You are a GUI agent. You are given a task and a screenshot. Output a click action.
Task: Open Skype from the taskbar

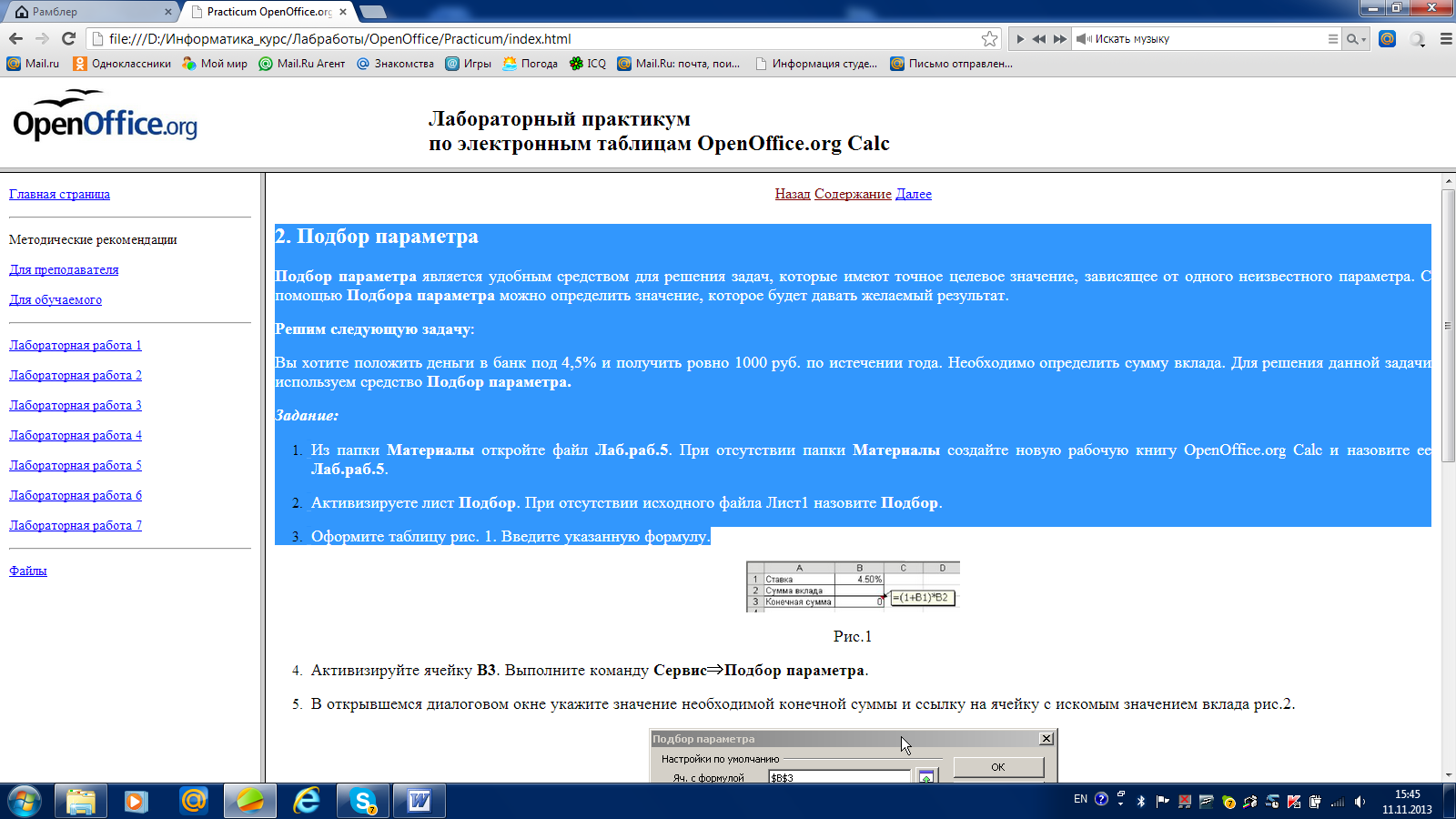(363, 801)
